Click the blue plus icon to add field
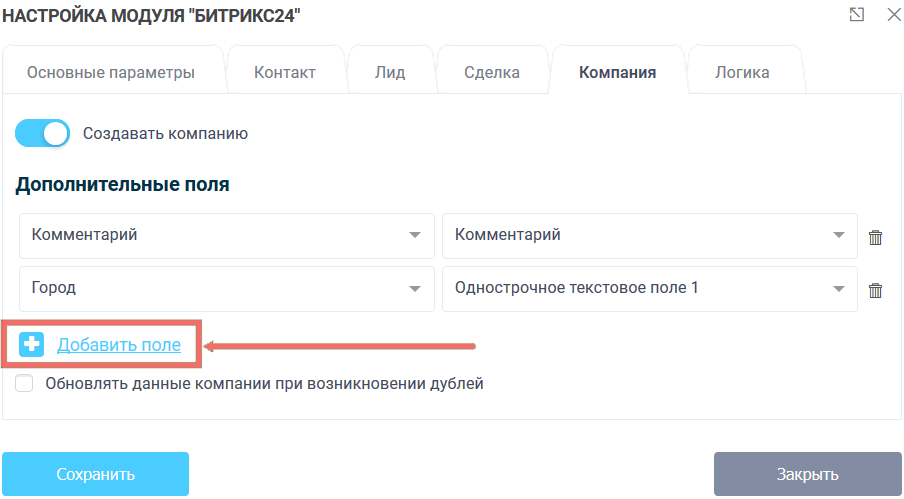 point(32,345)
